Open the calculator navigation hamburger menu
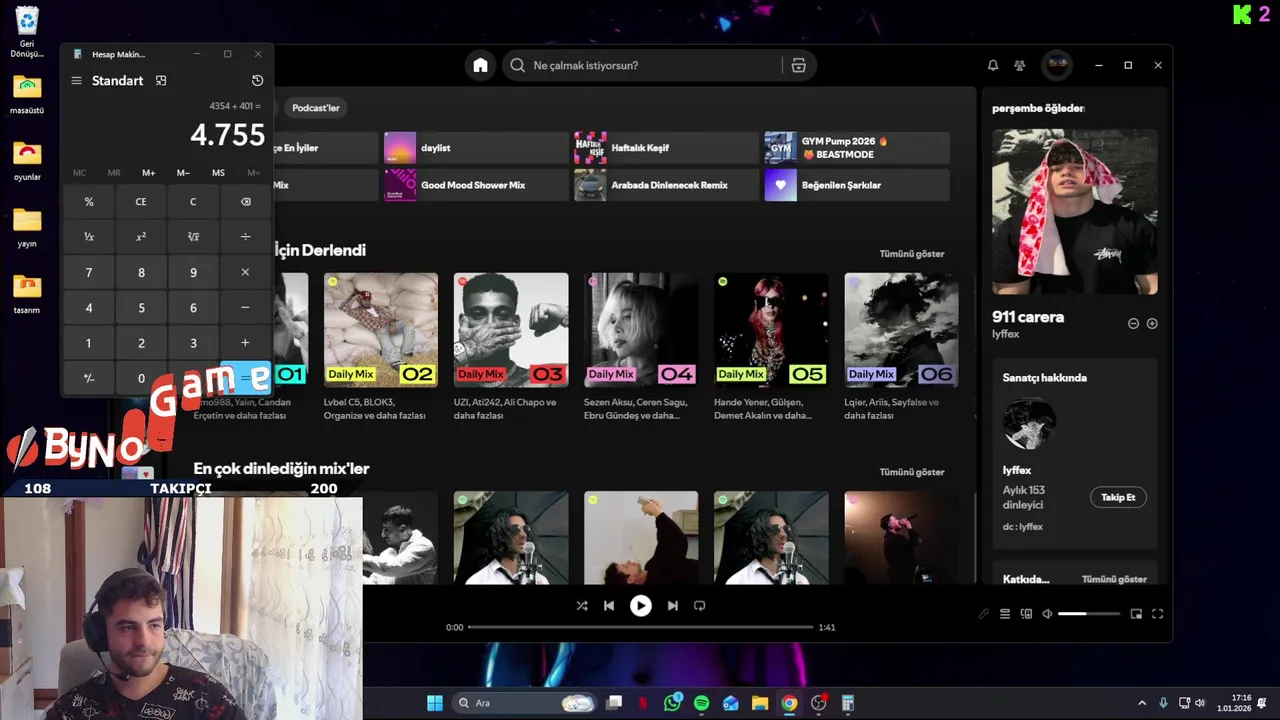Image resolution: width=1280 pixels, height=720 pixels. coord(76,81)
